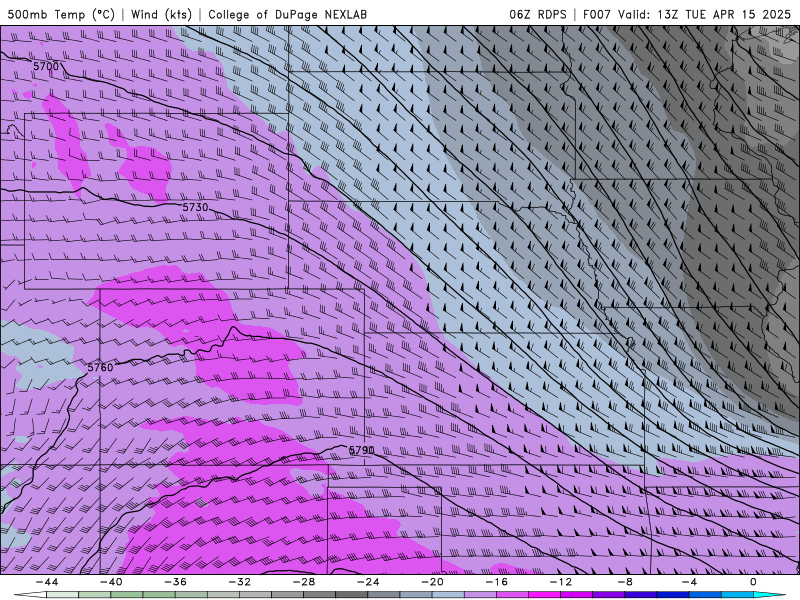
Task: Click the -32 colorbar scale label
Action: (240, 582)
